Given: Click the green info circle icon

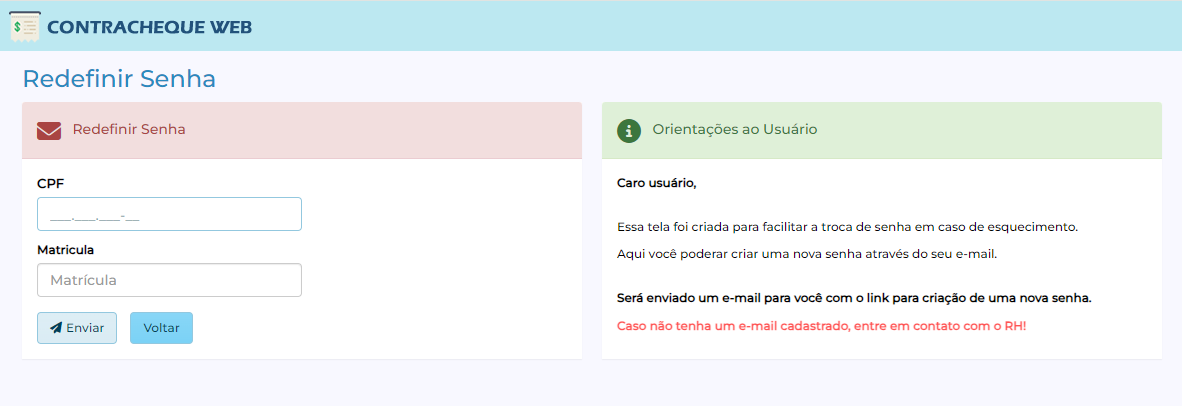Looking at the screenshot, I should (628, 130).
